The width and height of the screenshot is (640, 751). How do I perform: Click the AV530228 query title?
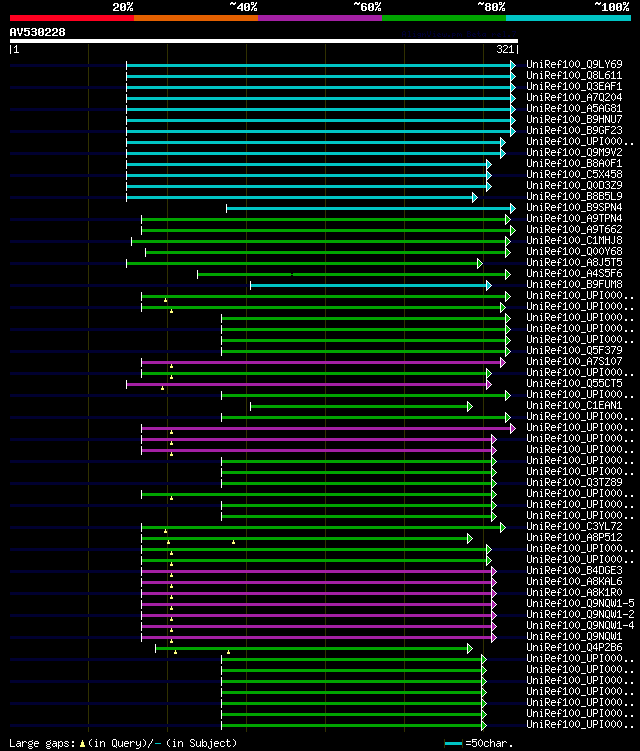pos(37,32)
